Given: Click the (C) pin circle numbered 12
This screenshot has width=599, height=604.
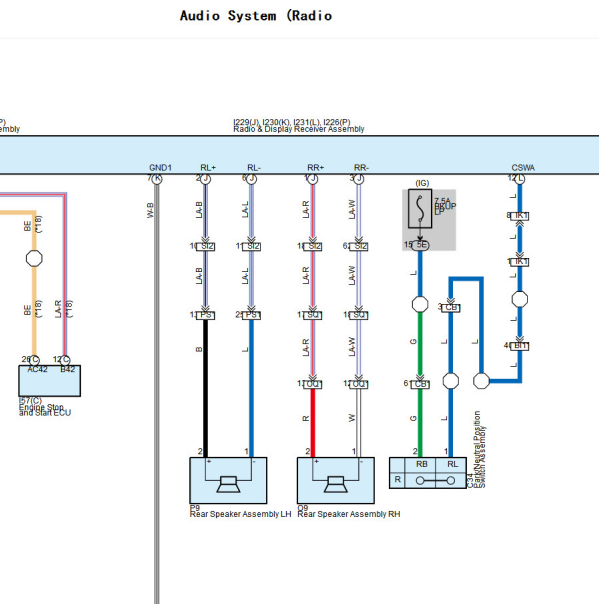Looking at the screenshot, I should 65,360.
